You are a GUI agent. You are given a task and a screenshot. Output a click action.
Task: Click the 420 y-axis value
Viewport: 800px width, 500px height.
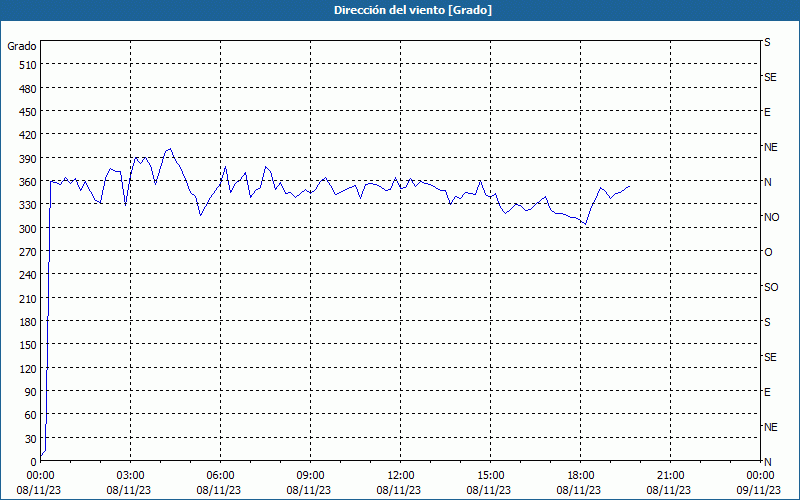click(28, 136)
